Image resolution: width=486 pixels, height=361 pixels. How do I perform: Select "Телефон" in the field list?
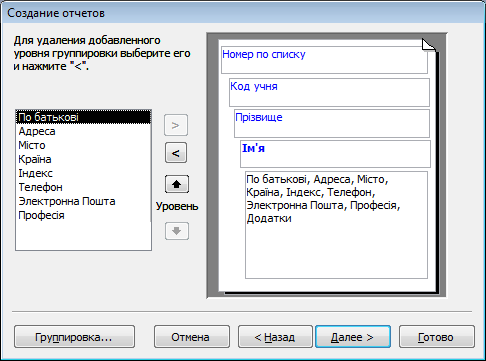pyautogui.click(x=83, y=187)
